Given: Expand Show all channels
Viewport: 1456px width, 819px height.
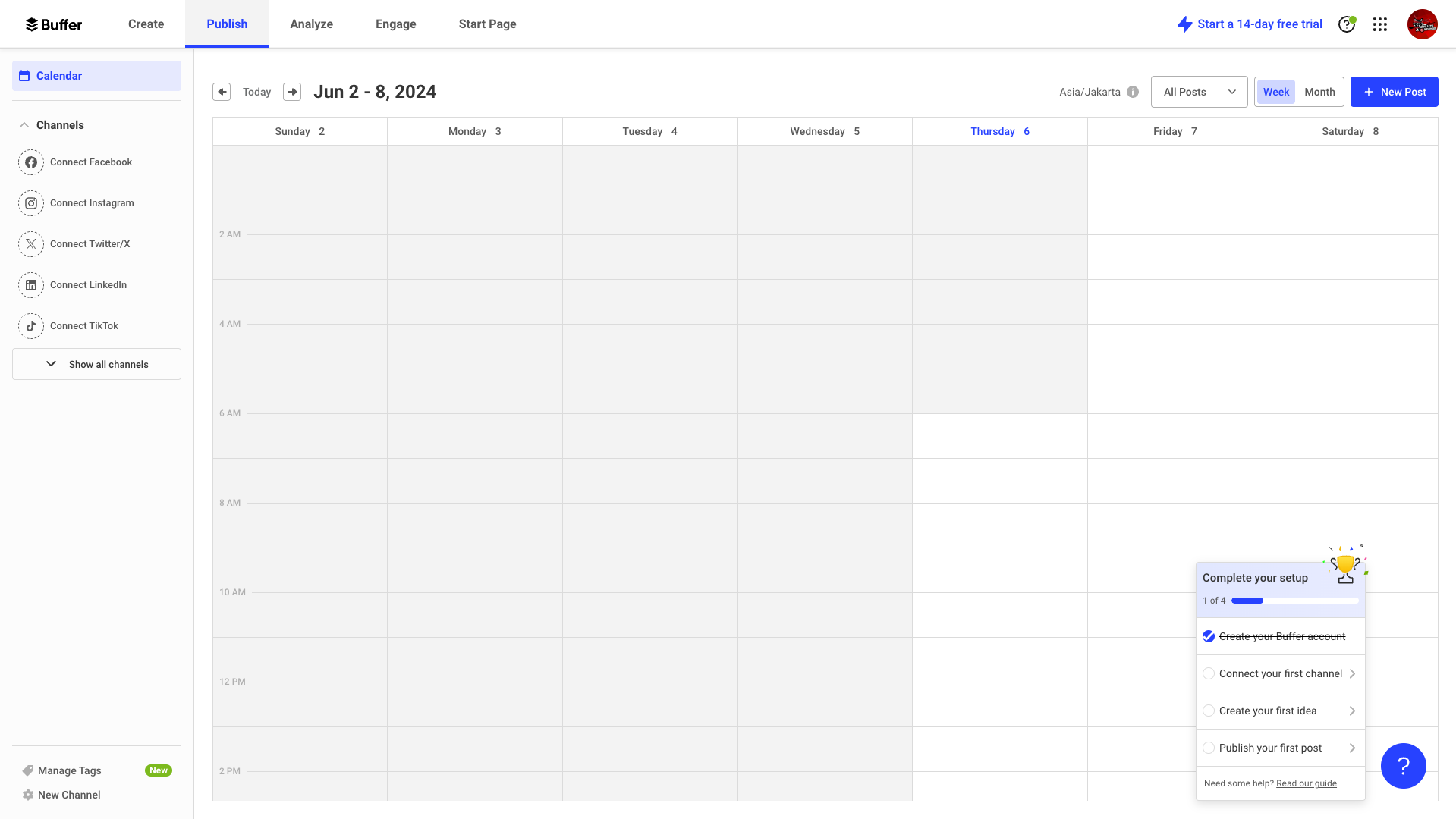Looking at the screenshot, I should pyautogui.click(x=96, y=364).
